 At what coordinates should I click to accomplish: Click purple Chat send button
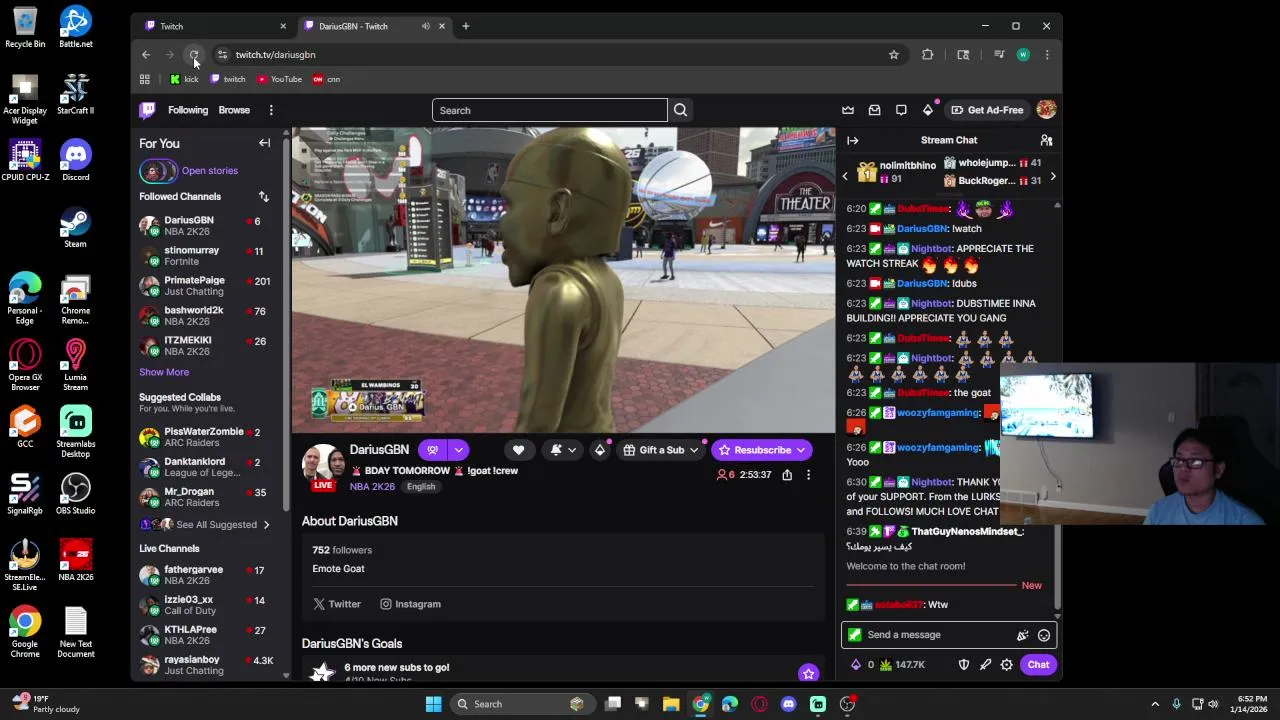[1038, 665]
